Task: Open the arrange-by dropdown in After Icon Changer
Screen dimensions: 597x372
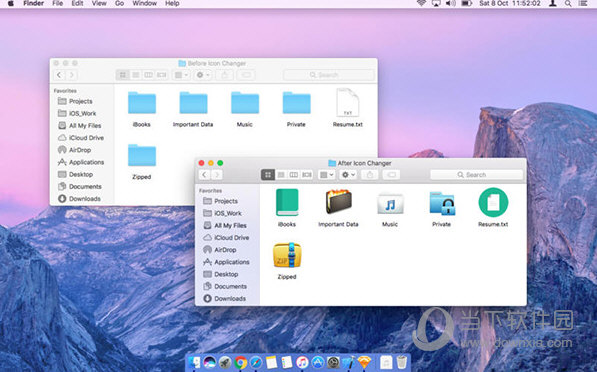Action: [x=326, y=175]
